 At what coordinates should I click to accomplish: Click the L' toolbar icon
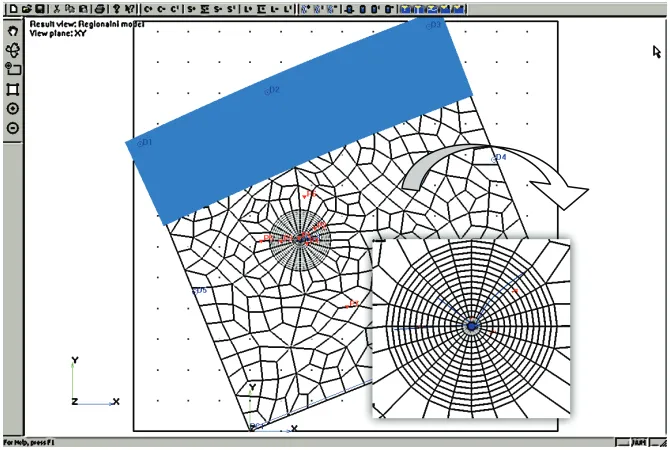coord(288,9)
